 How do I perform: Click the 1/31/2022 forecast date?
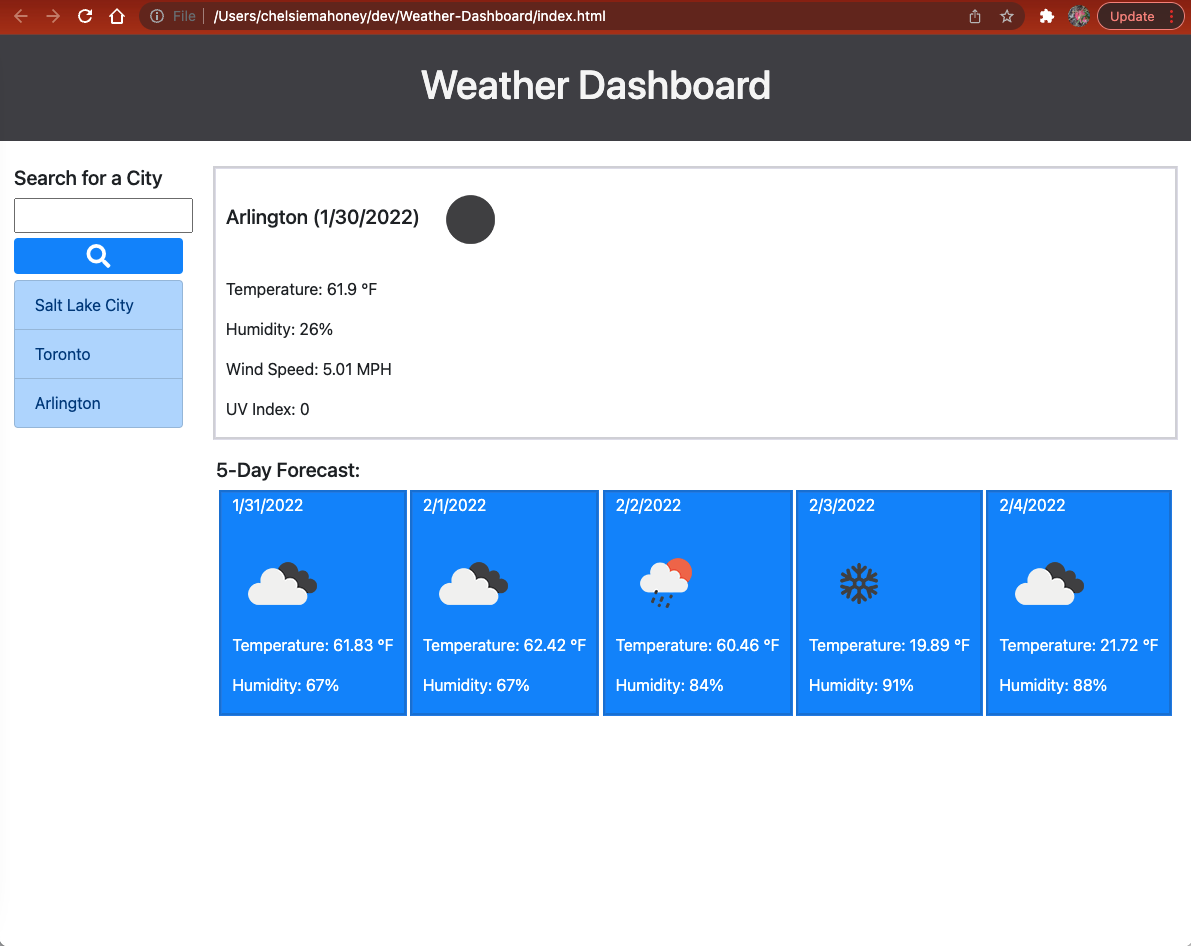[267, 505]
